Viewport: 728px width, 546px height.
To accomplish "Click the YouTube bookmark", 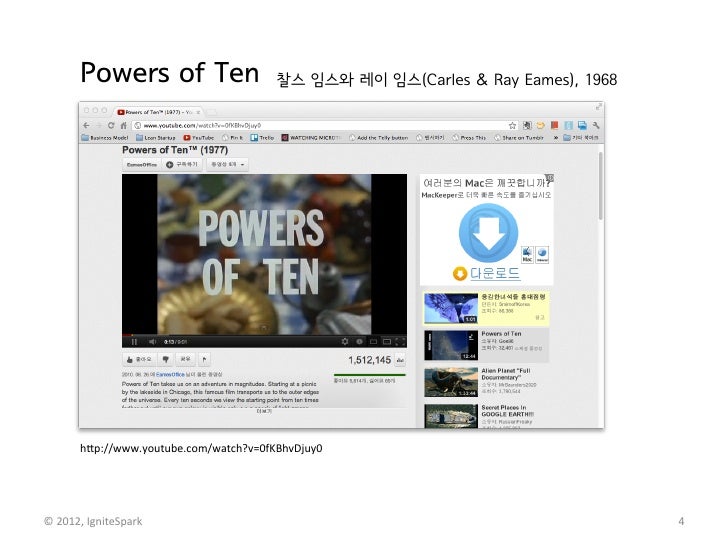I will coord(199,138).
